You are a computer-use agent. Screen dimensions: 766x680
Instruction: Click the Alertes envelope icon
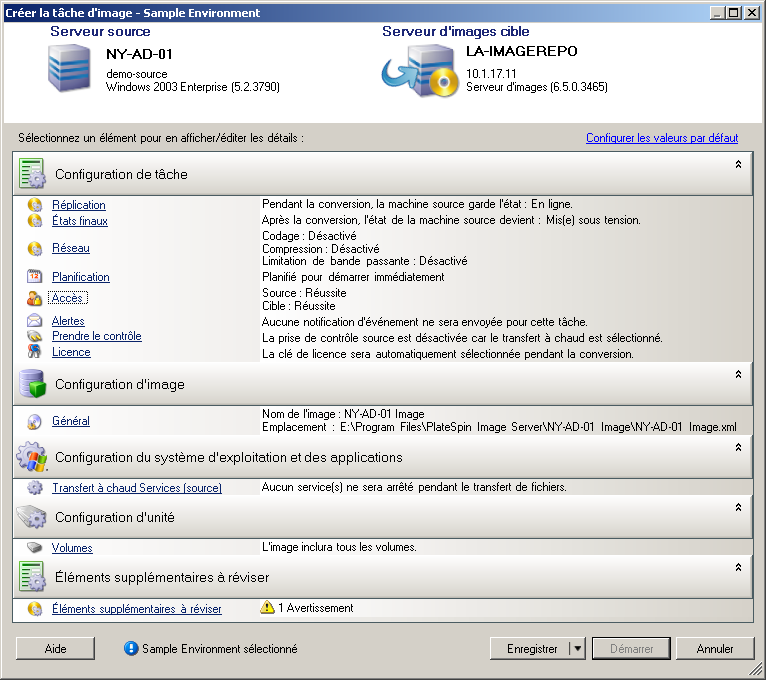tap(35, 321)
